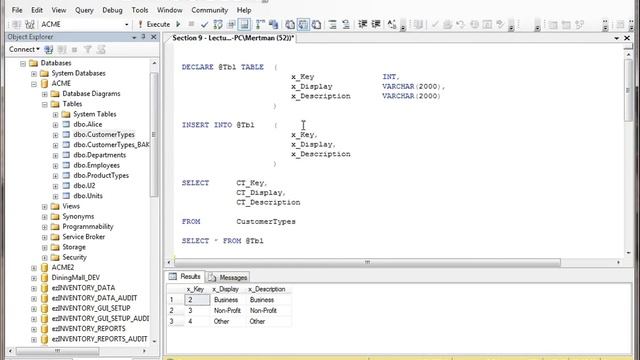Collapse the Tables folder
This screenshot has height=360, width=640.
click(44, 104)
